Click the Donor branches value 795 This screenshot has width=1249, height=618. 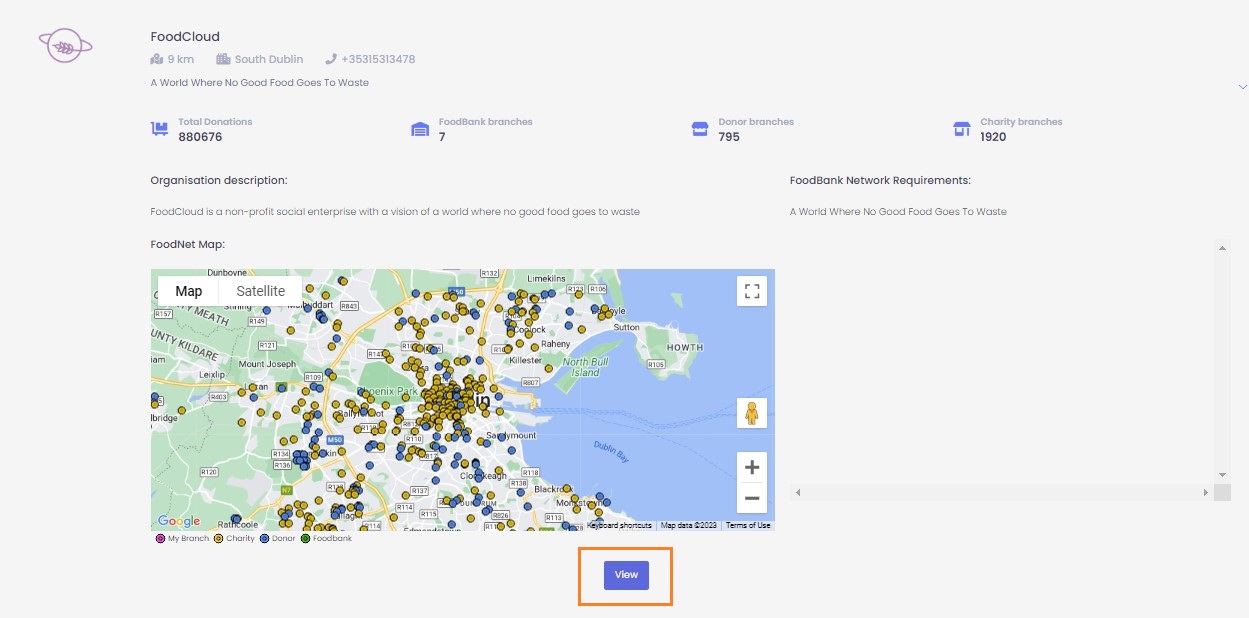(x=729, y=137)
